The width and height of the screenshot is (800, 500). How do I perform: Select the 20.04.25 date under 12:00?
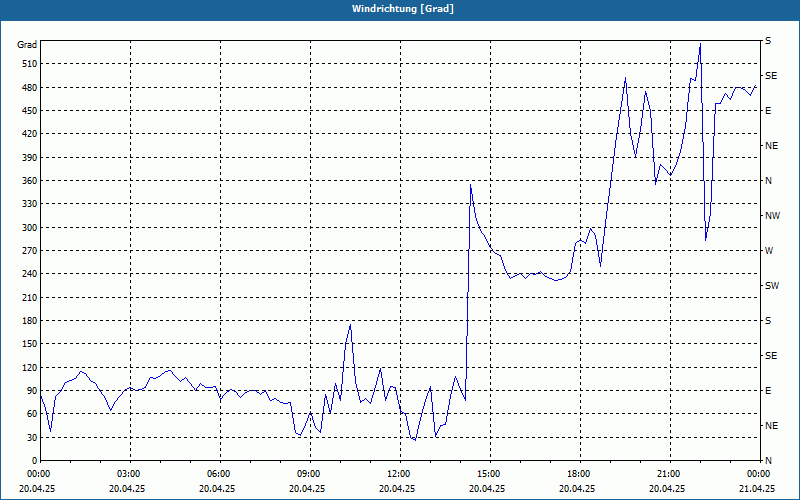pyautogui.click(x=397, y=488)
